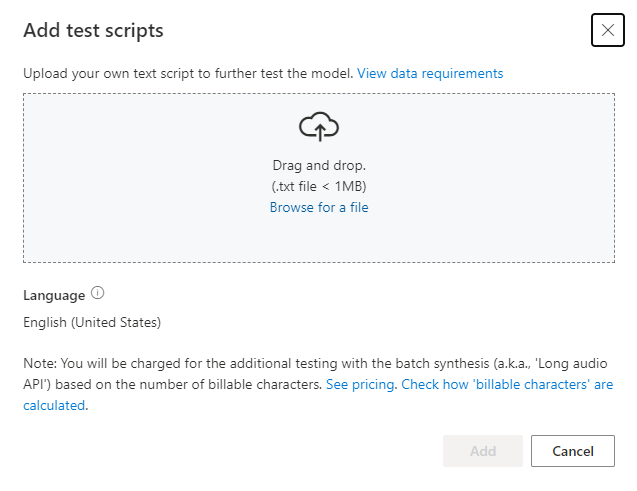This screenshot has width=637, height=491.
Task: Click the cloud upload icon
Action: [x=319, y=127]
